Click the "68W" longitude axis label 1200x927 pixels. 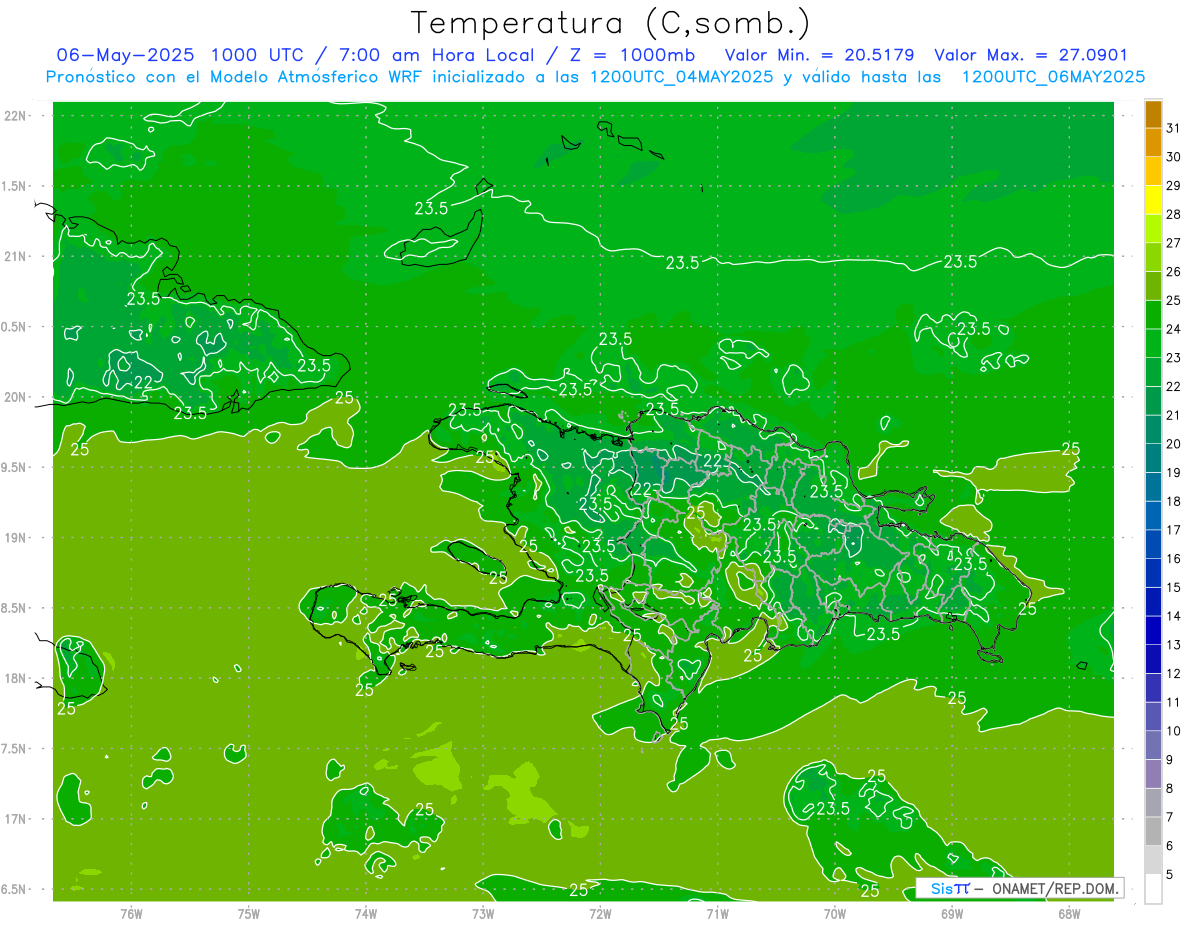[x=1069, y=913]
